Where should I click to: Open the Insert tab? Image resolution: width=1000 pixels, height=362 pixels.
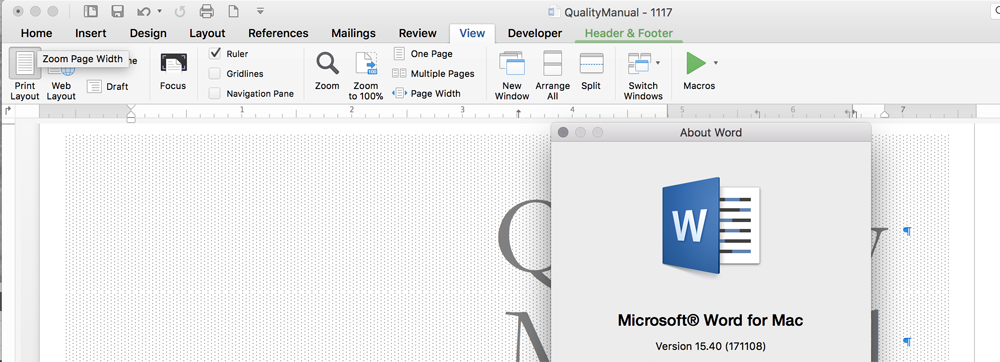(91, 33)
